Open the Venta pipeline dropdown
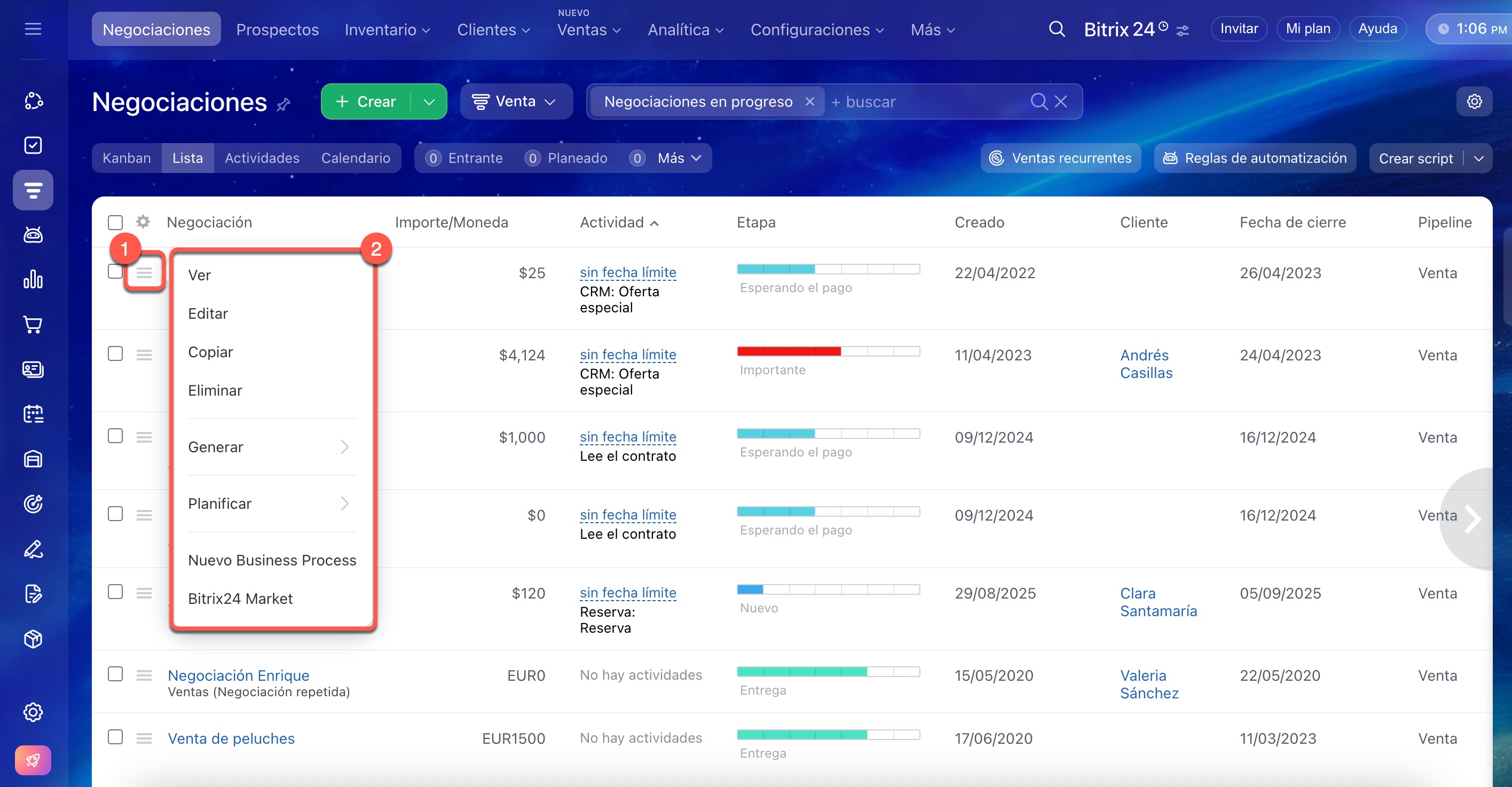The width and height of the screenshot is (1512, 787). point(515,101)
